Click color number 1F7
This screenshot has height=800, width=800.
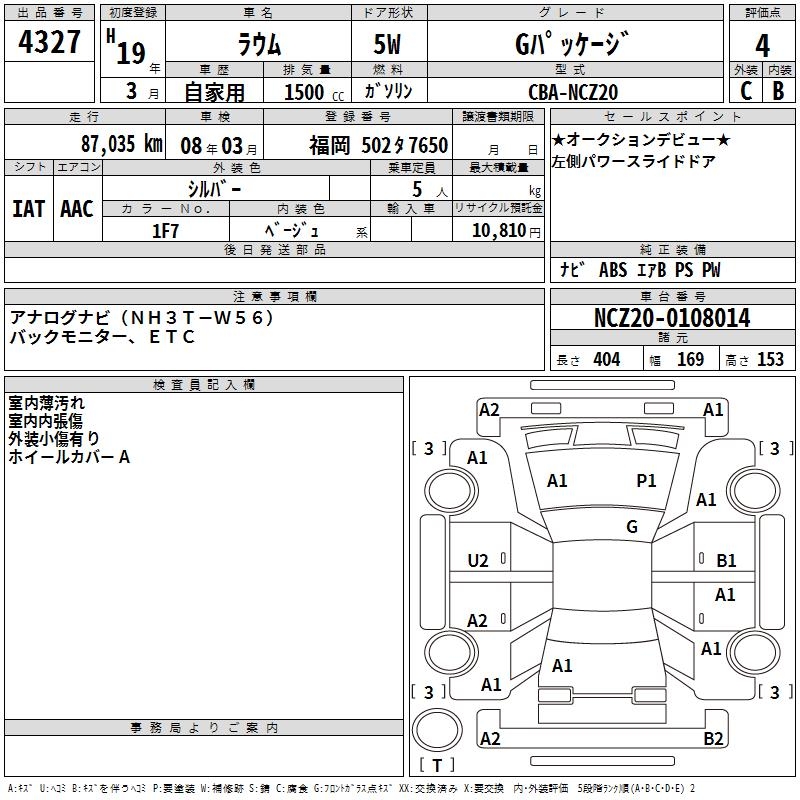(x=165, y=231)
